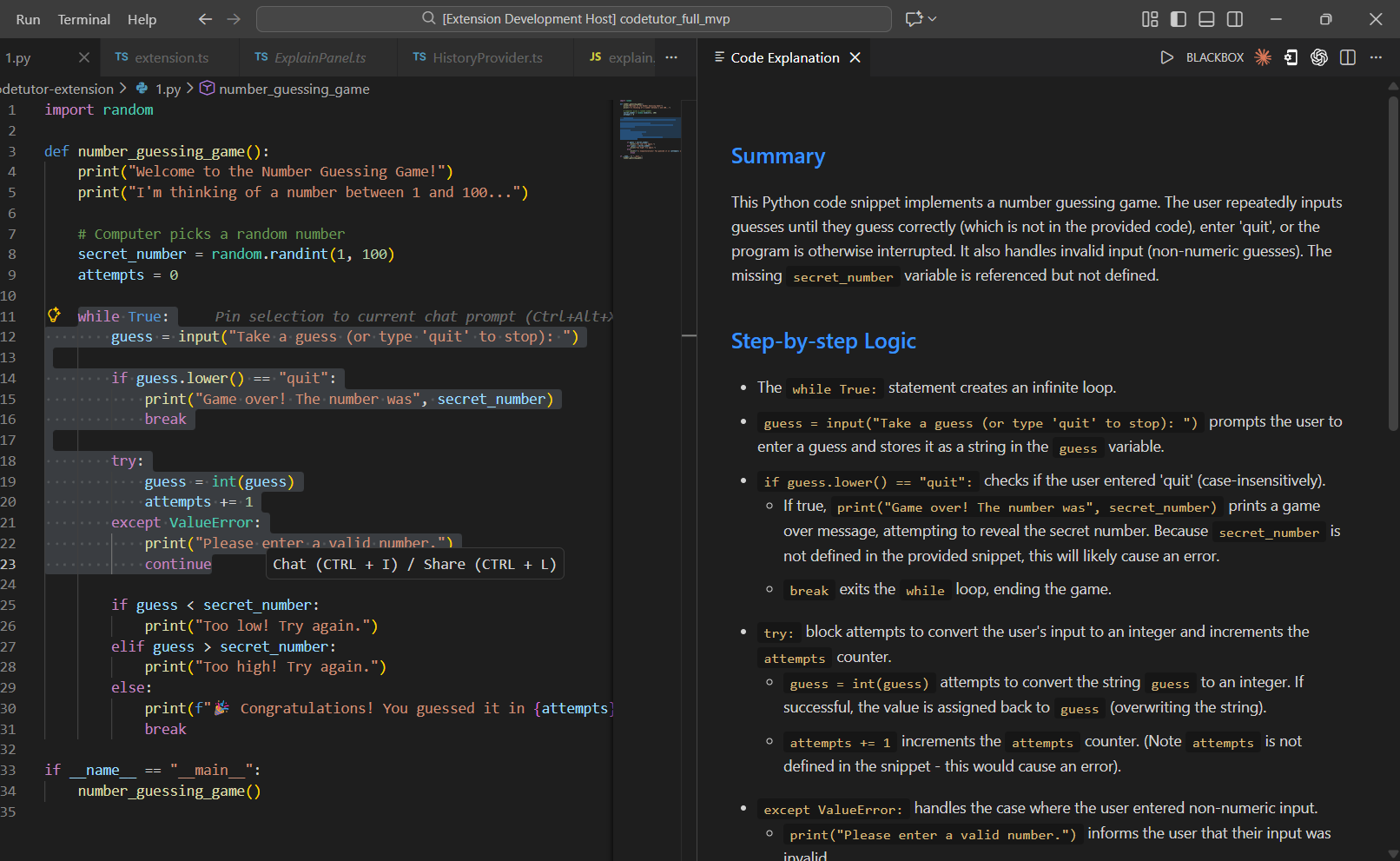Screen dimensions: 1400x861
Task: Go forward with the navigation arrow
Action: (234, 18)
